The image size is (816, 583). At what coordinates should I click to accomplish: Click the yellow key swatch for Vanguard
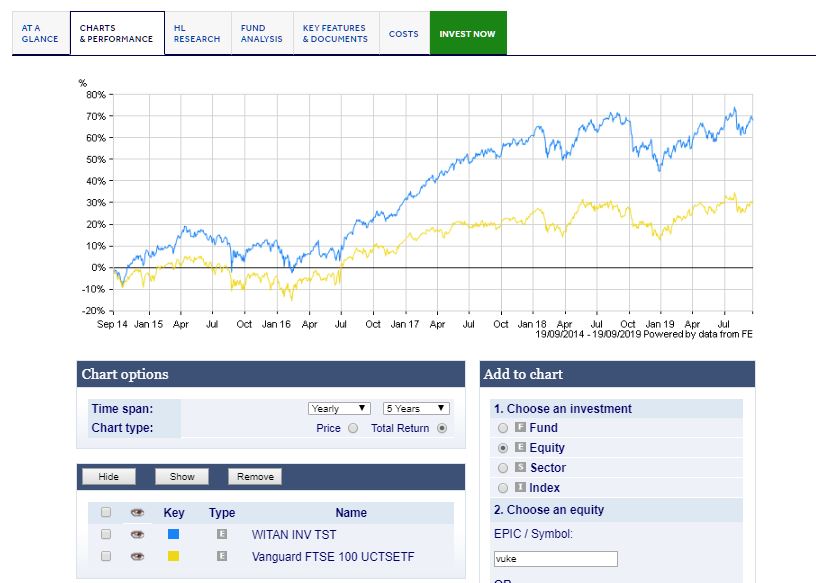174,556
